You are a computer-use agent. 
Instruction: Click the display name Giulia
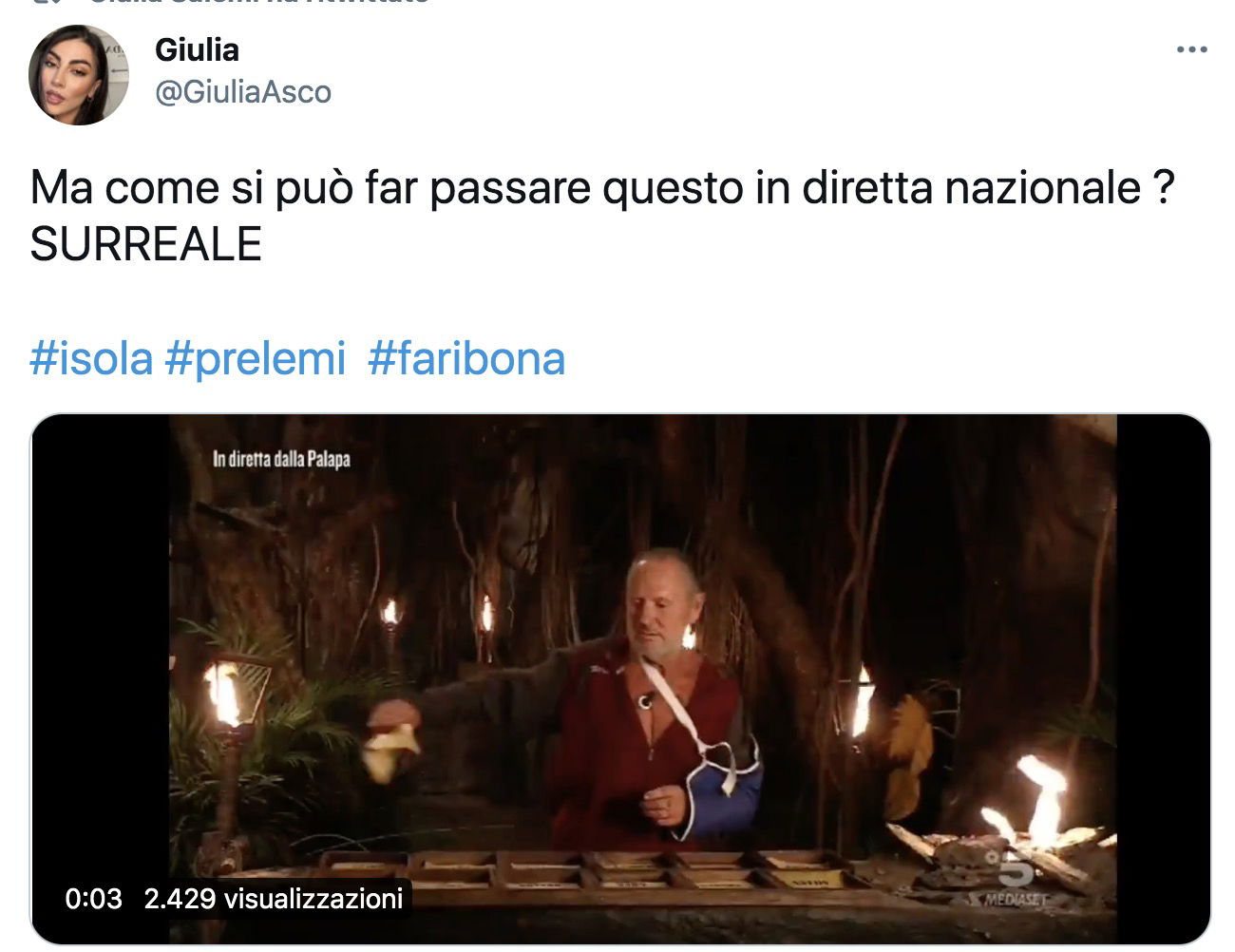coord(197,49)
